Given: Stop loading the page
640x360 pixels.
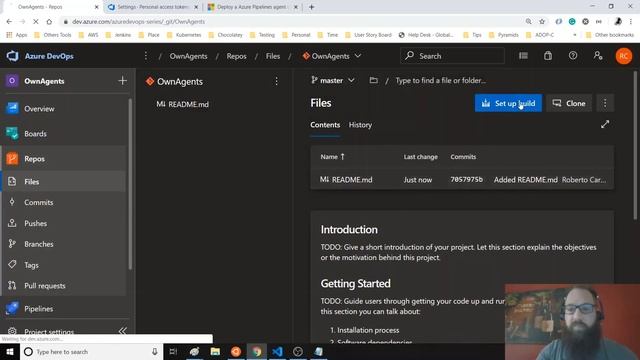Looking at the screenshot, I should point(36,22).
